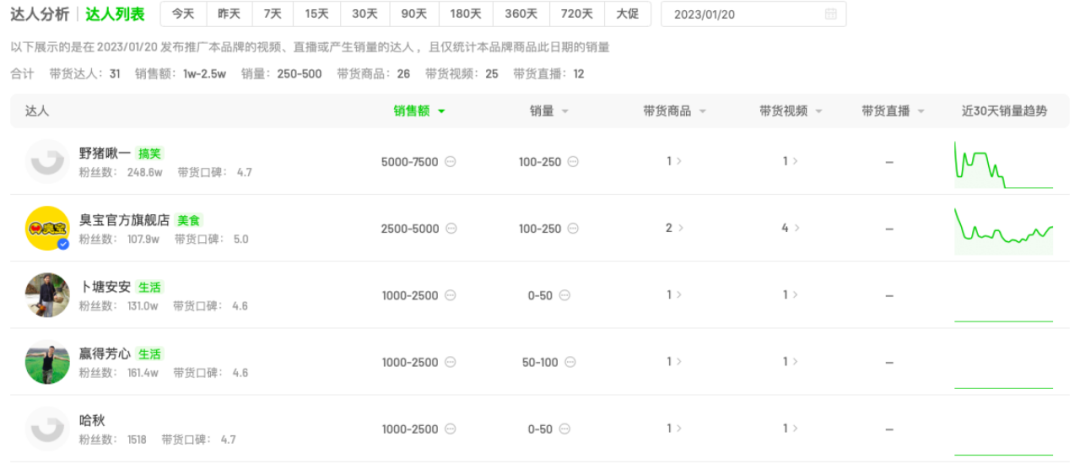1080x464 pixels.
Task: Choose the 大促 time range option
Action: (x=627, y=14)
